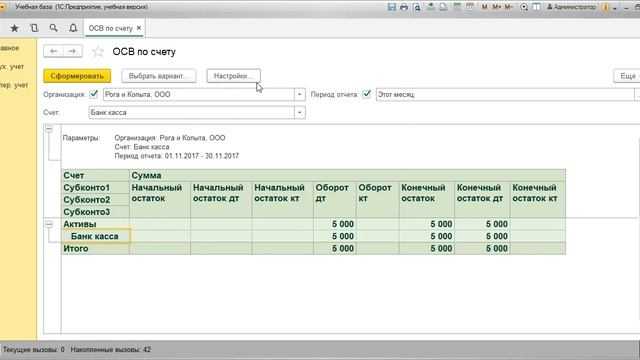The height and width of the screenshot is (360, 640).
Task: Click the Период отчета dates line in parameters
Action: [177, 156]
